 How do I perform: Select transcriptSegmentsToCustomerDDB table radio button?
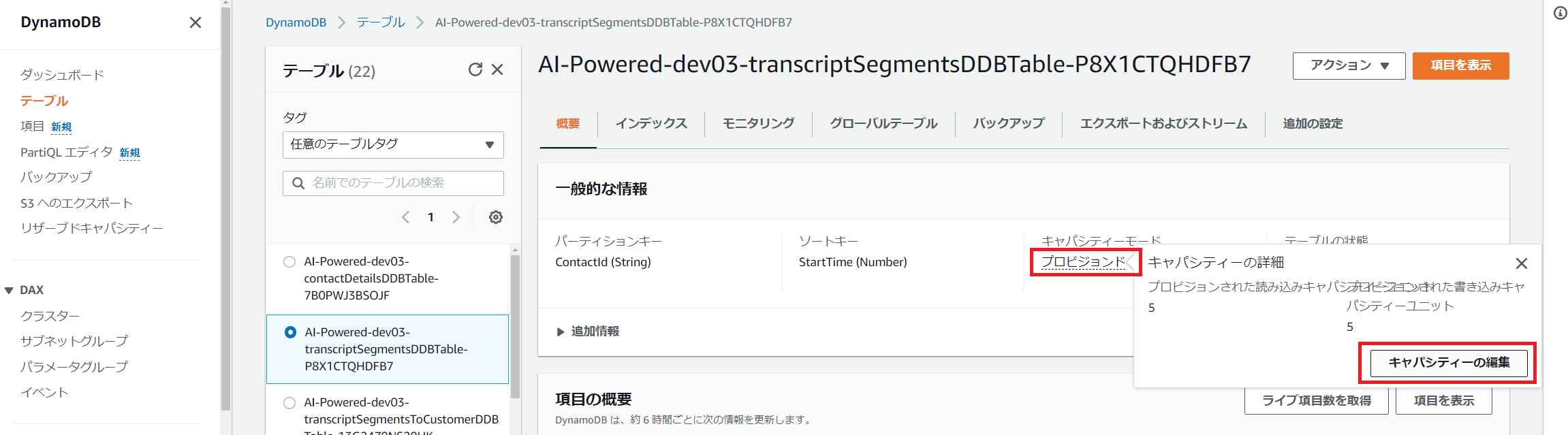click(289, 402)
